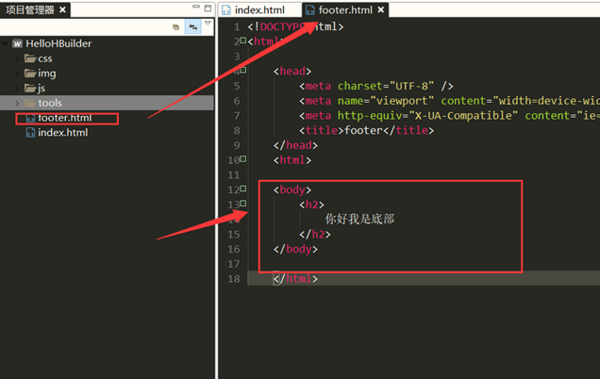
Task: Click the closing </html> tag on line 18
Action: (x=295, y=279)
